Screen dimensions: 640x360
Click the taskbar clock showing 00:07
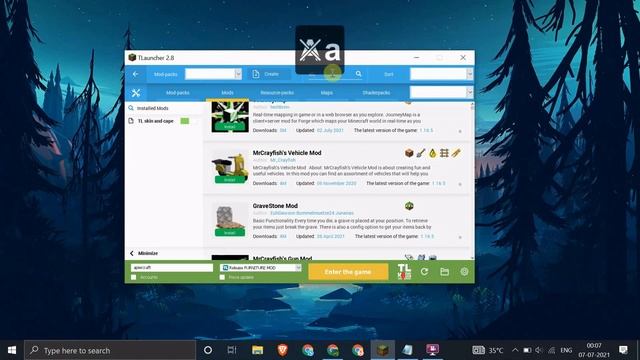coord(594,346)
